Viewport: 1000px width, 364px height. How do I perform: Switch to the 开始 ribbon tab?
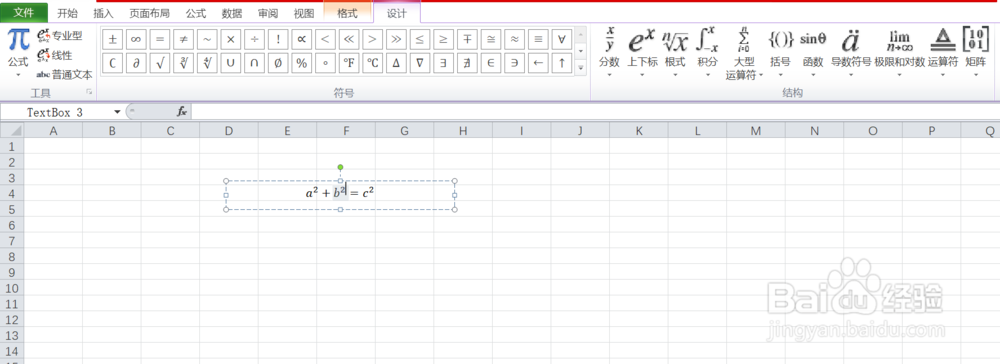tap(67, 13)
